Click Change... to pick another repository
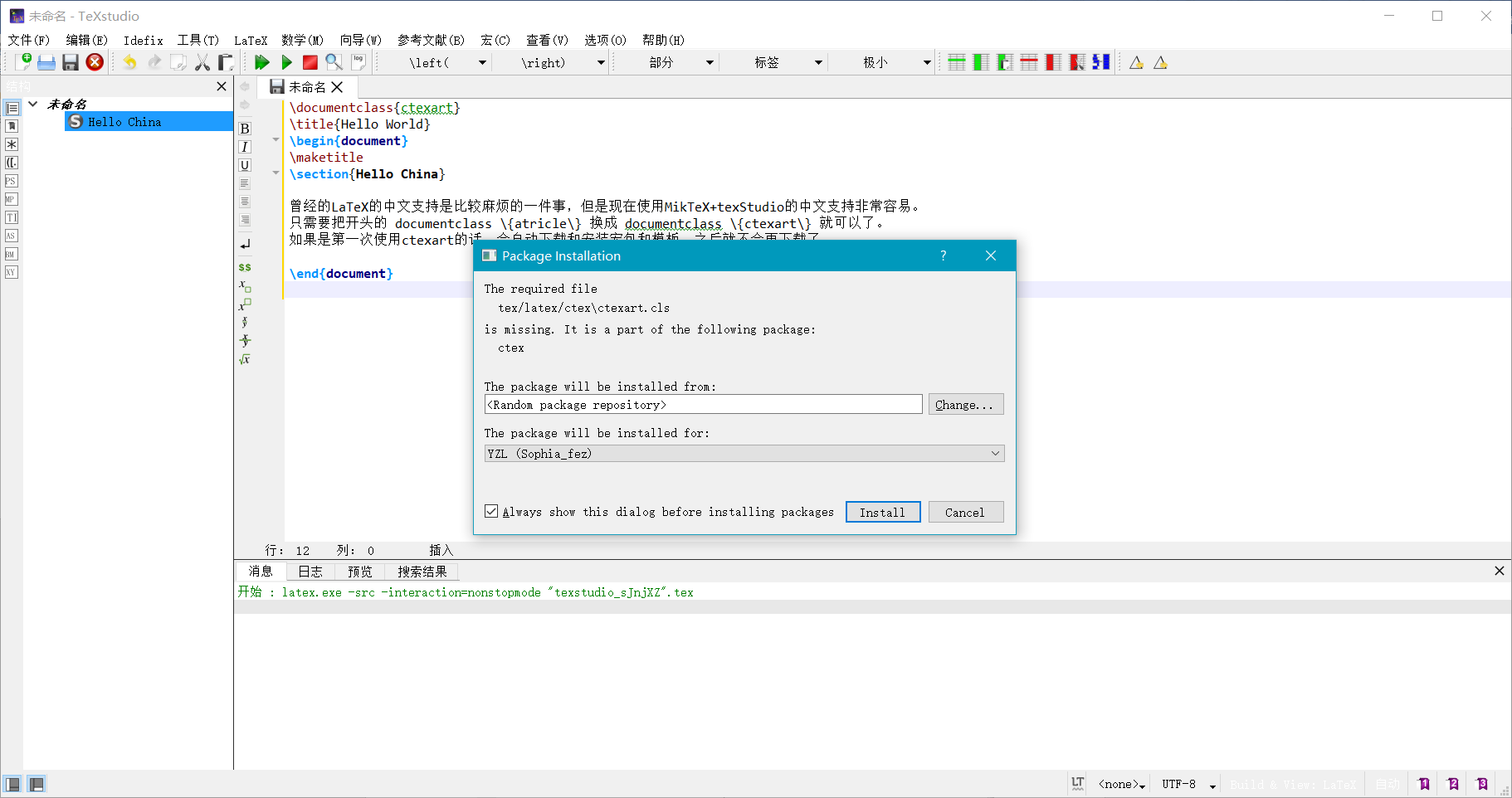This screenshot has height=798, width=1512. pos(965,404)
